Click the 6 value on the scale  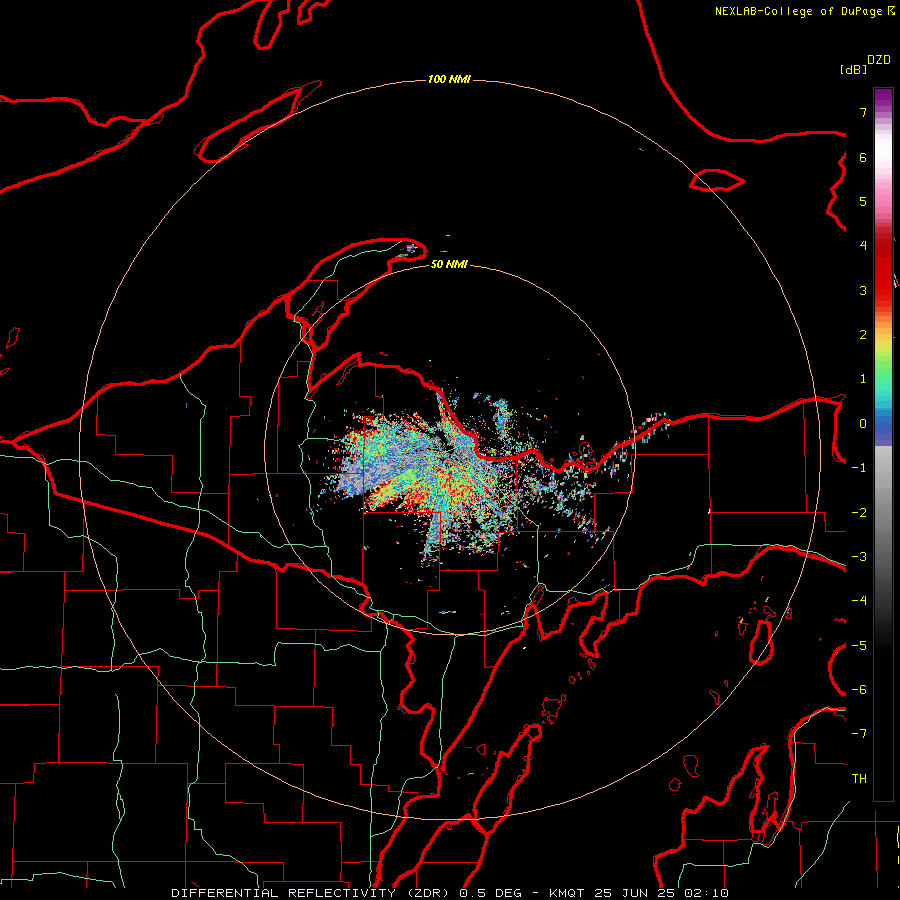point(863,157)
